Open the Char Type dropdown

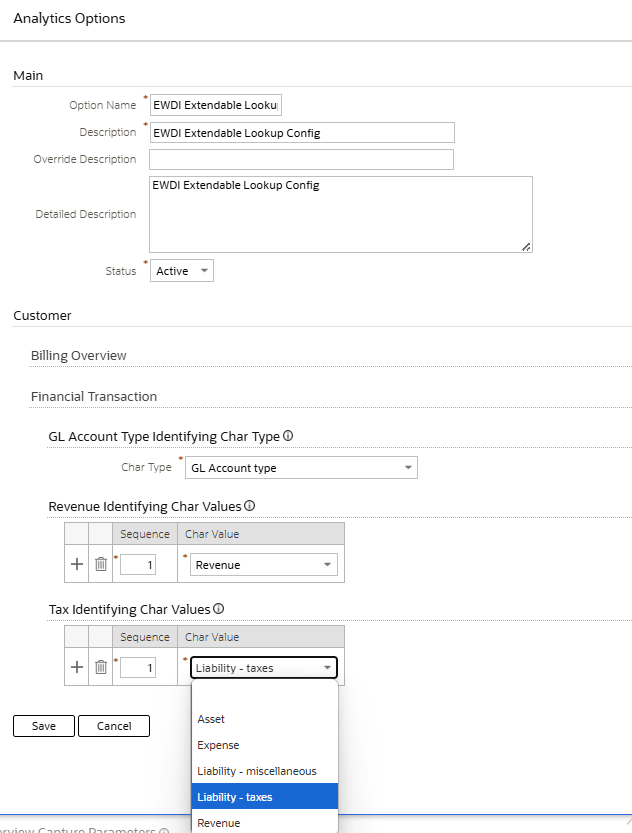(407, 467)
